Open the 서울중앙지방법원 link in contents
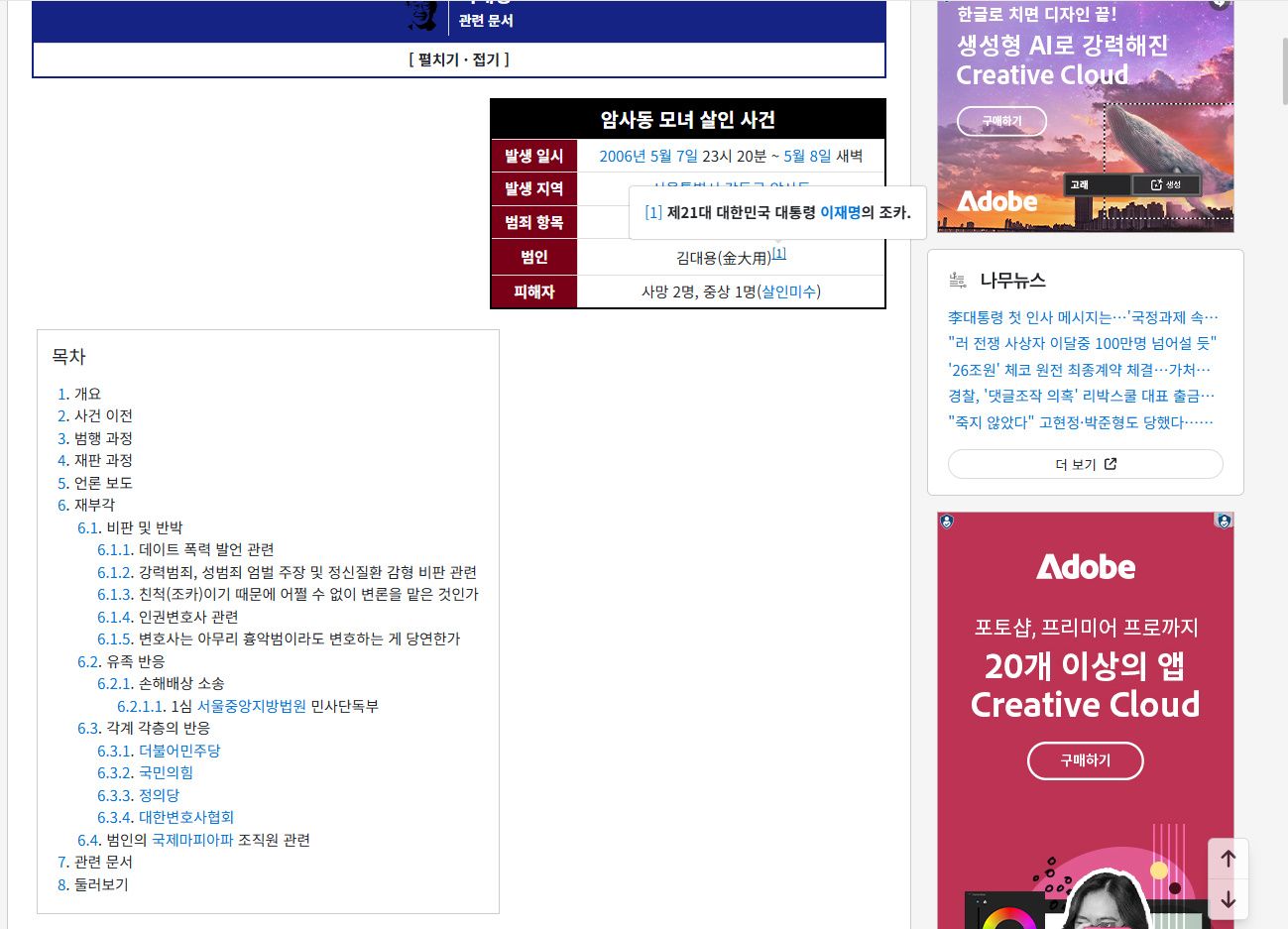Screen dimensions: 1288x929 click(x=252, y=706)
